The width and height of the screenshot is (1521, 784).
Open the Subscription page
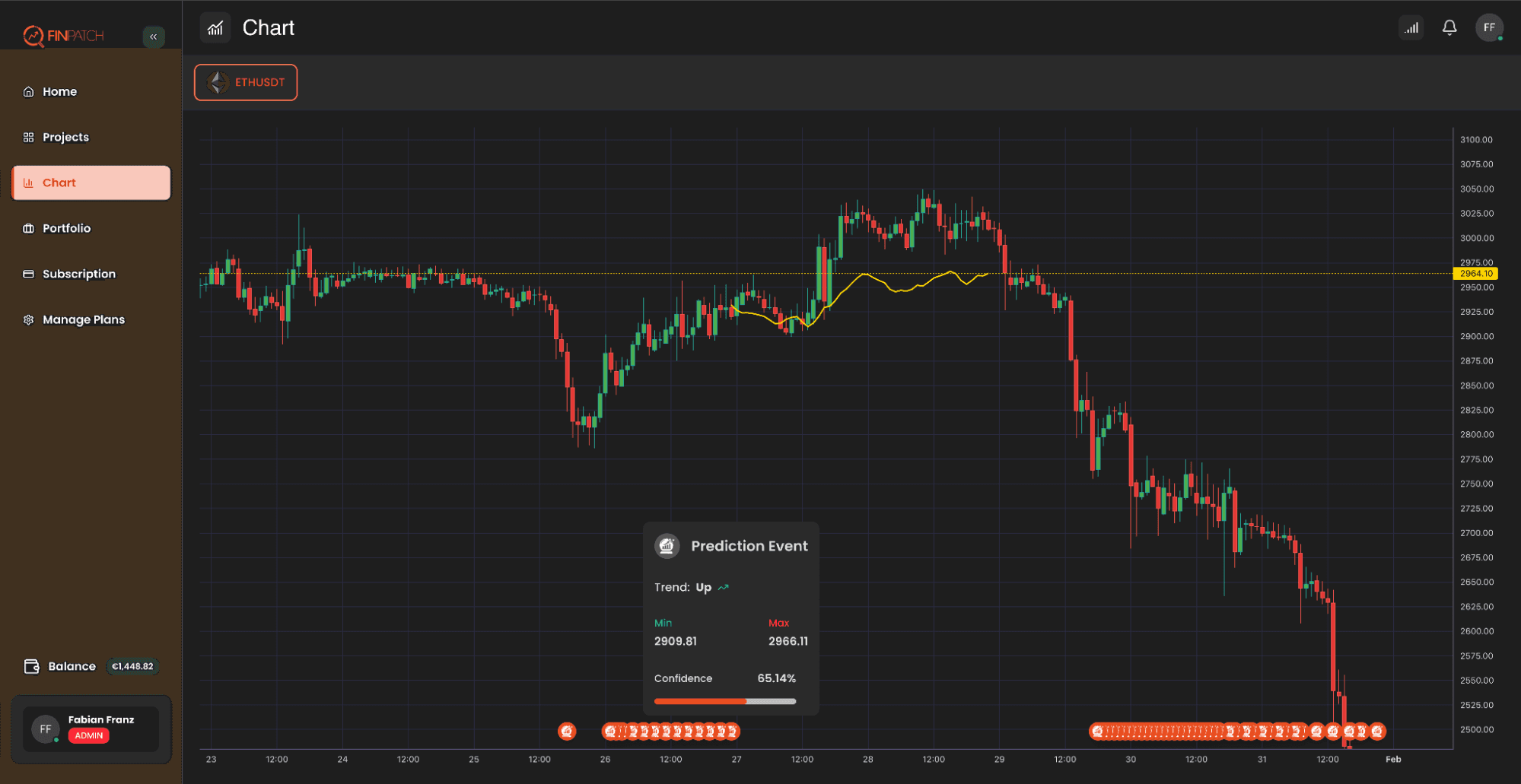point(78,274)
